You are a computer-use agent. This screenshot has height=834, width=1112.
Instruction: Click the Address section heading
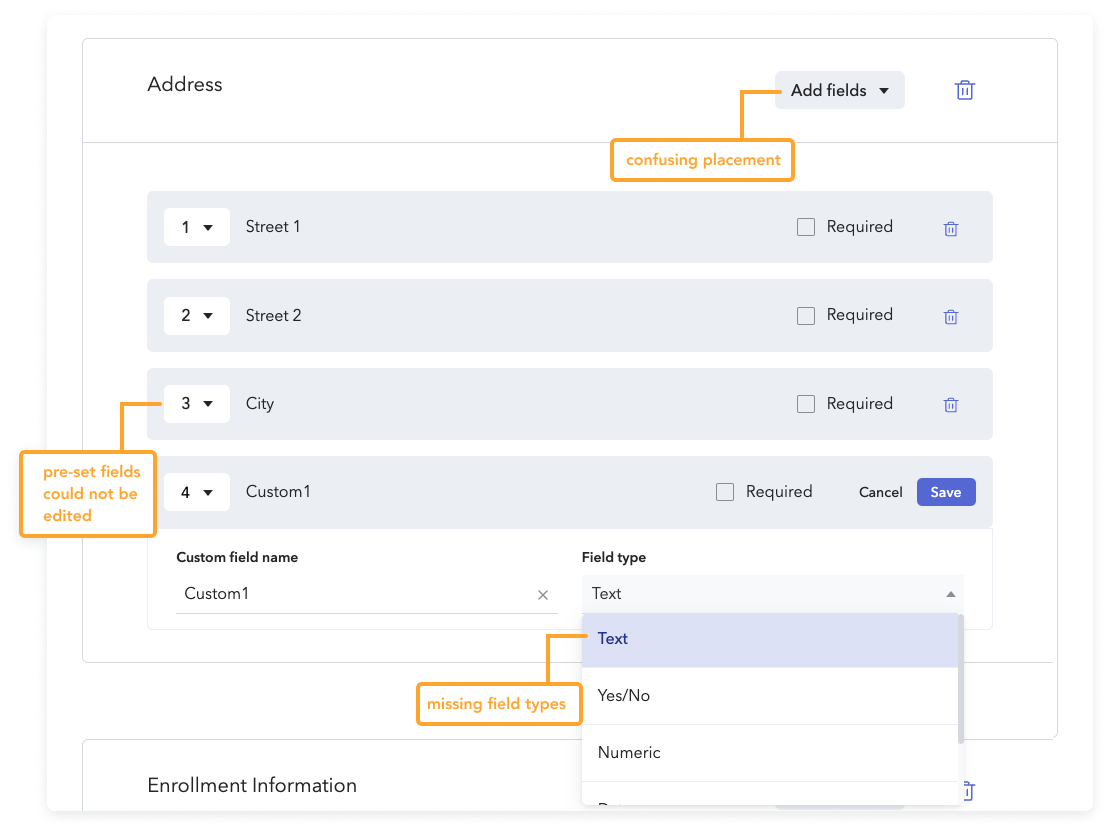click(x=184, y=84)
